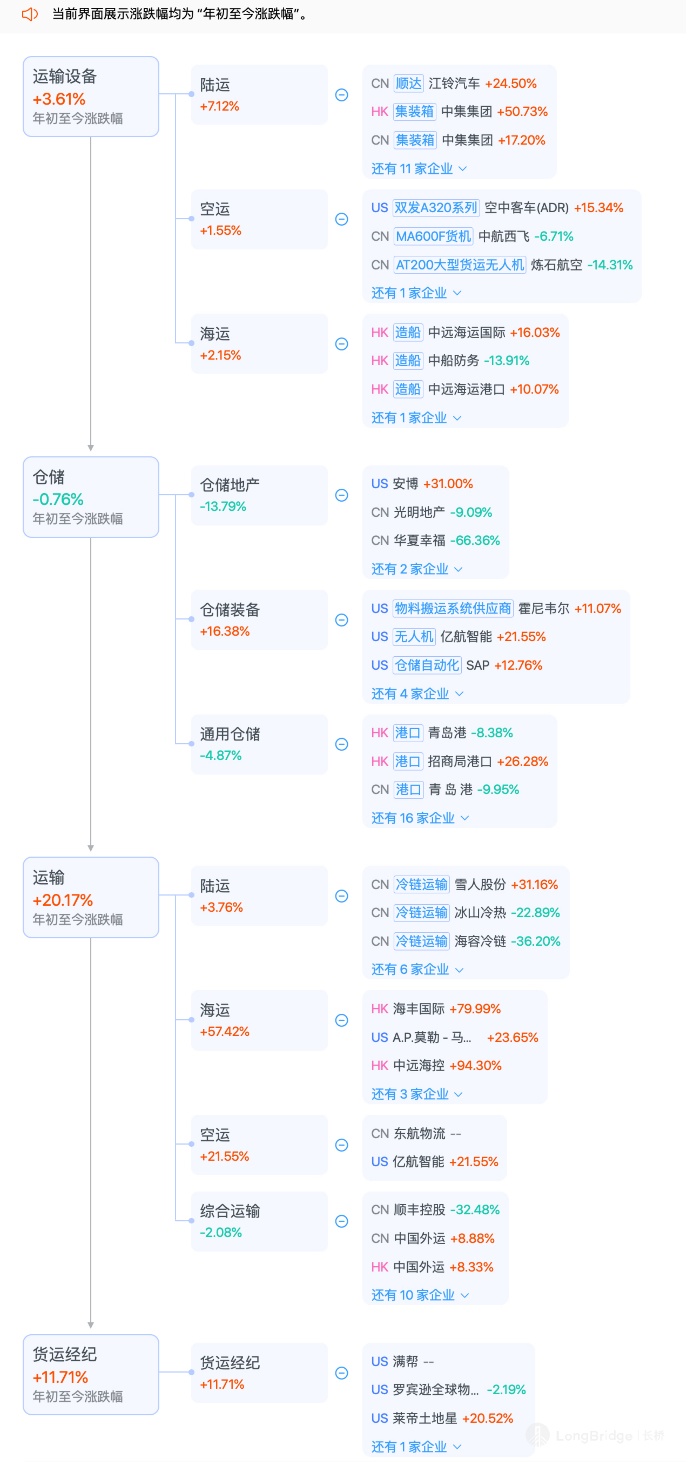Select the 运输设备 category node
688x1464 pixels.
[91, 96]
